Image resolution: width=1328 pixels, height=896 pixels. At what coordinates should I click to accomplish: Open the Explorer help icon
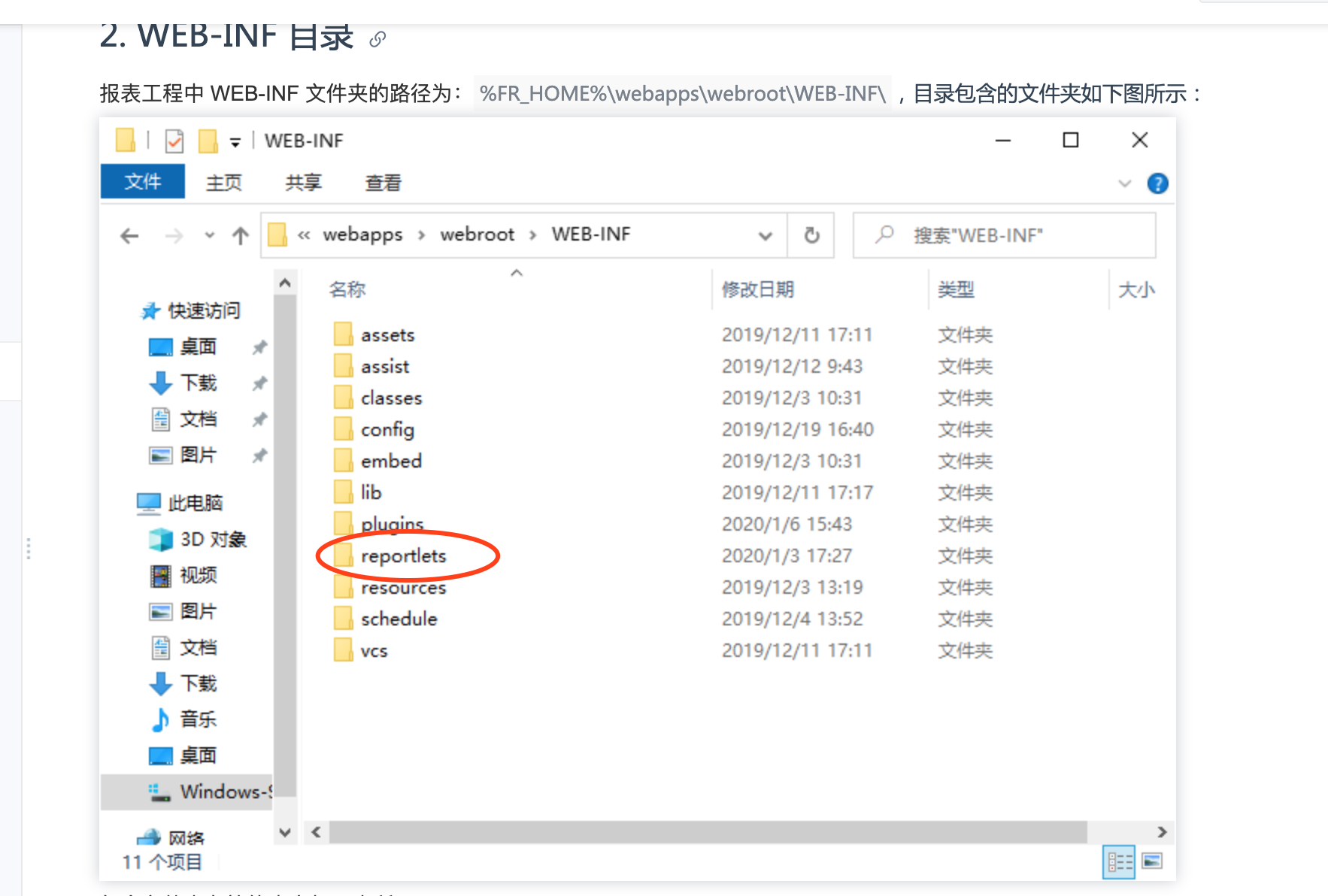coord(1157,183)
